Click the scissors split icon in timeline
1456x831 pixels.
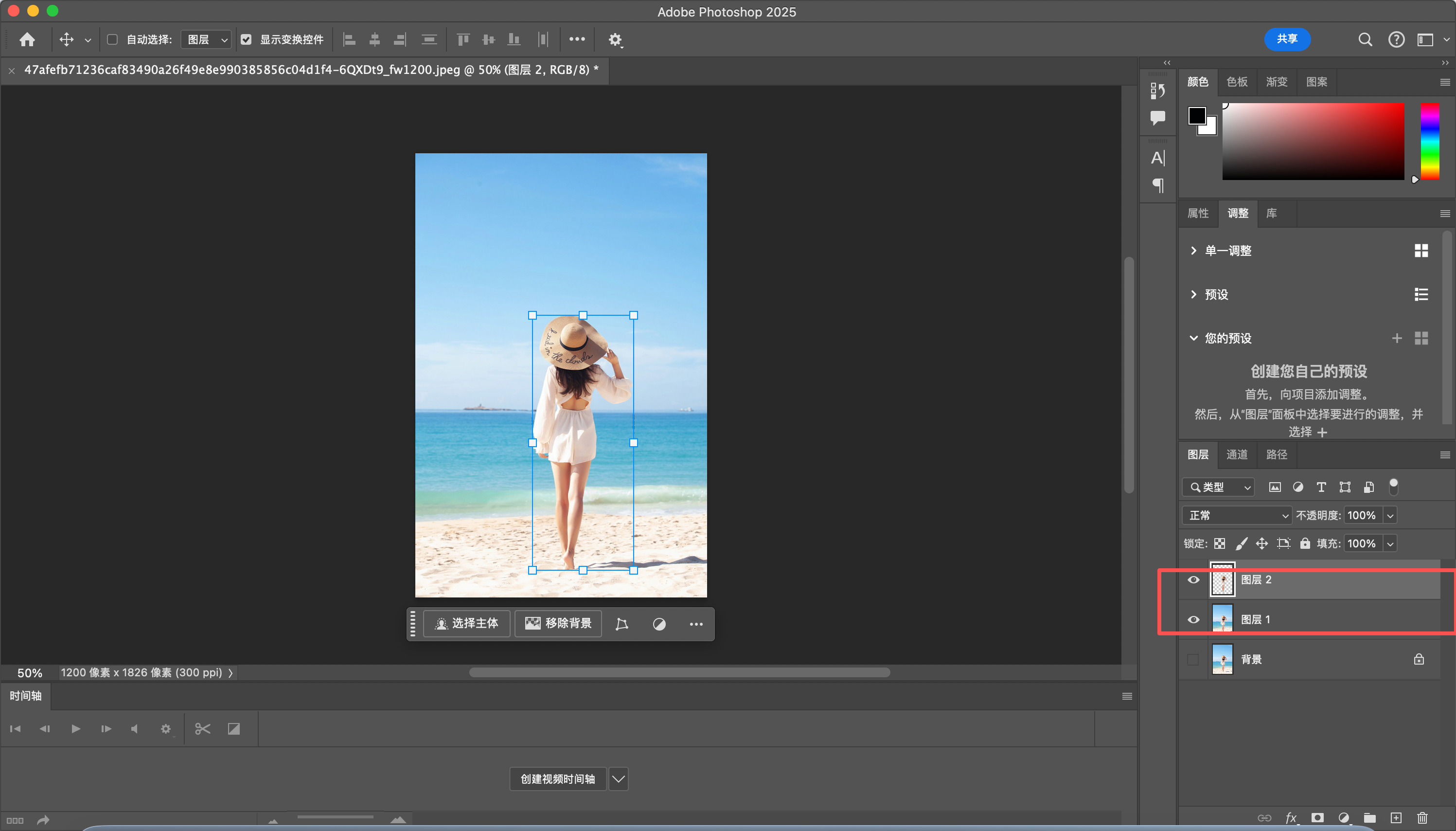pos(202,729)
